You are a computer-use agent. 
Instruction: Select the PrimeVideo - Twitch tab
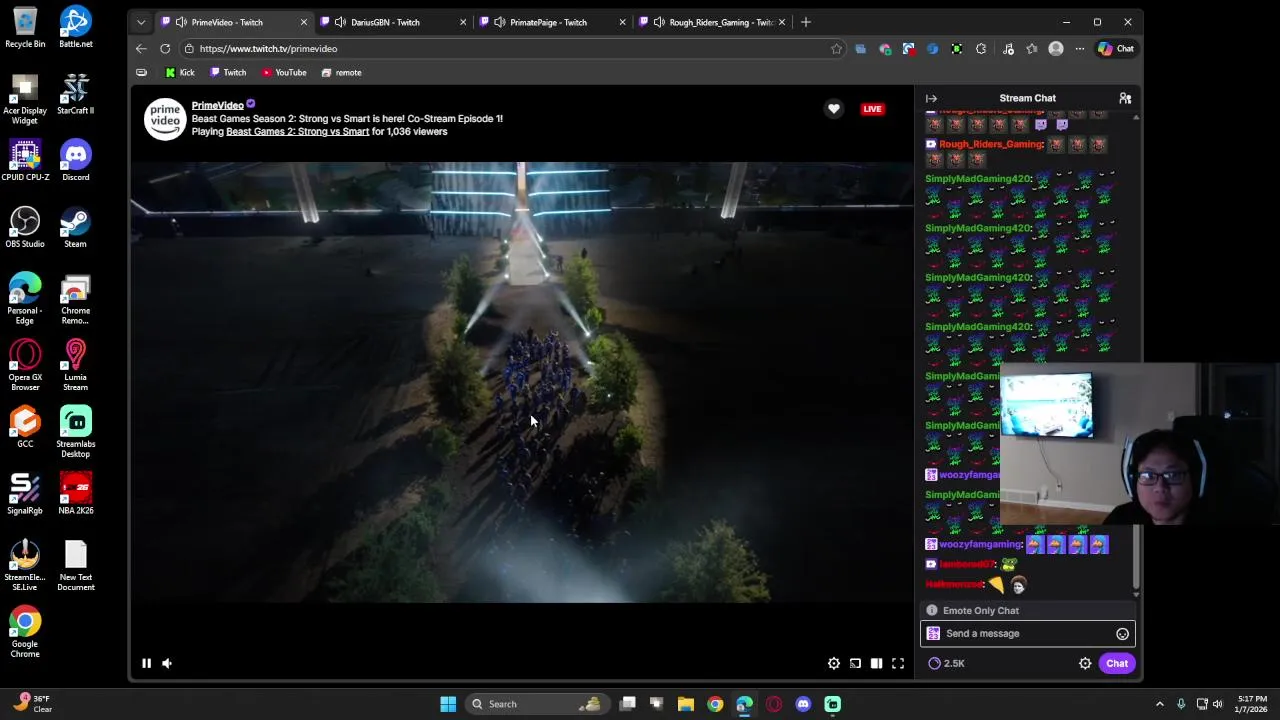pyautogui.click(x=233, y=22)
